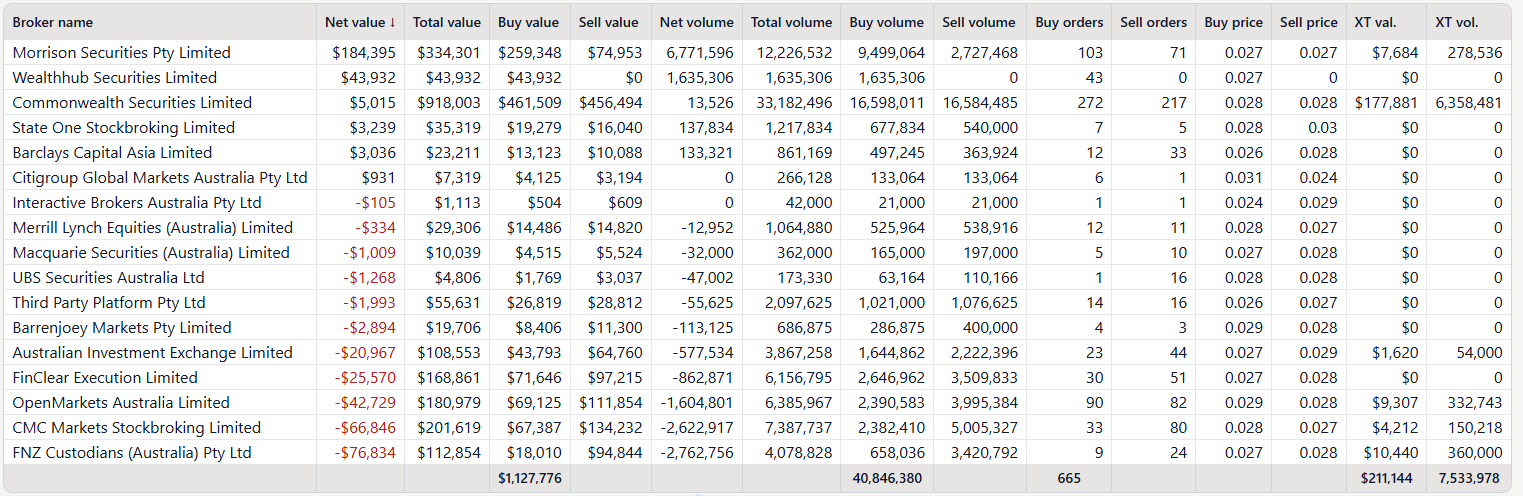Select Barrenjoey Markets Pty Limited name
Screen dimensions: 1523x496
(122, 327)
